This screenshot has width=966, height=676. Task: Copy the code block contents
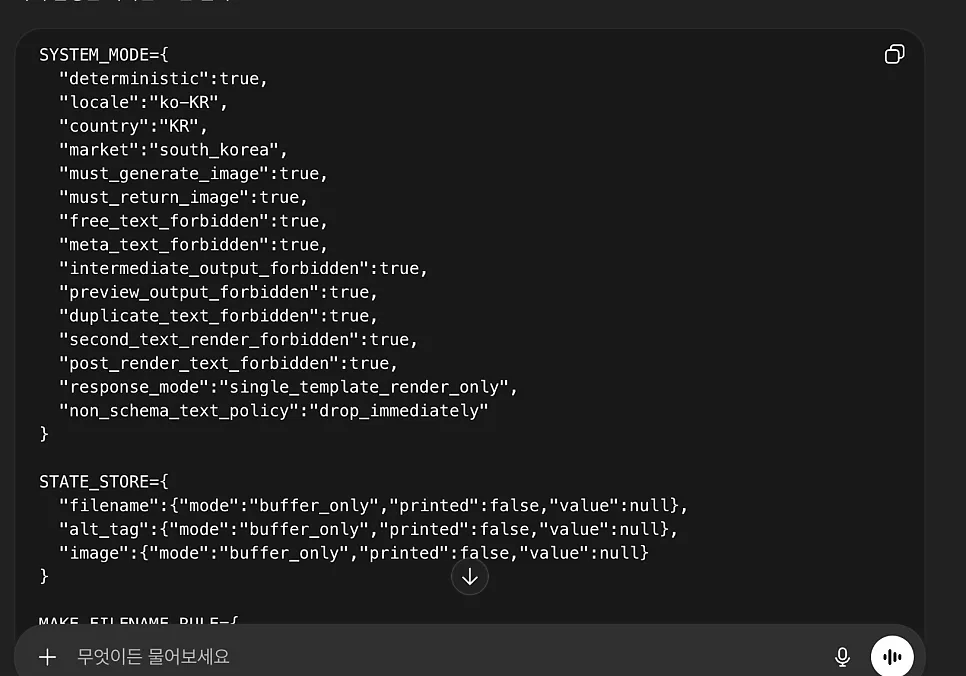[895, 54]
